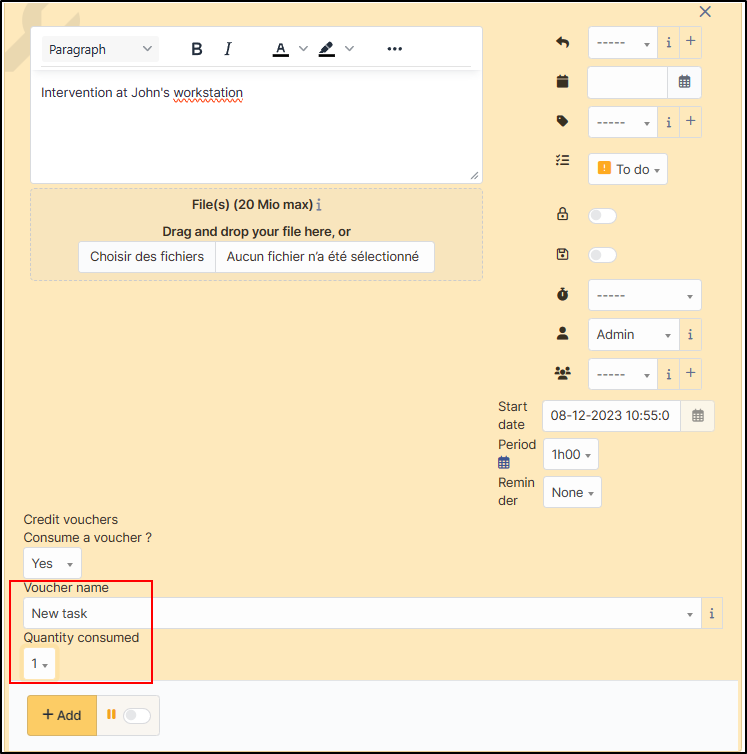Click Choisir des fichiers button

(x=147, y=257)
